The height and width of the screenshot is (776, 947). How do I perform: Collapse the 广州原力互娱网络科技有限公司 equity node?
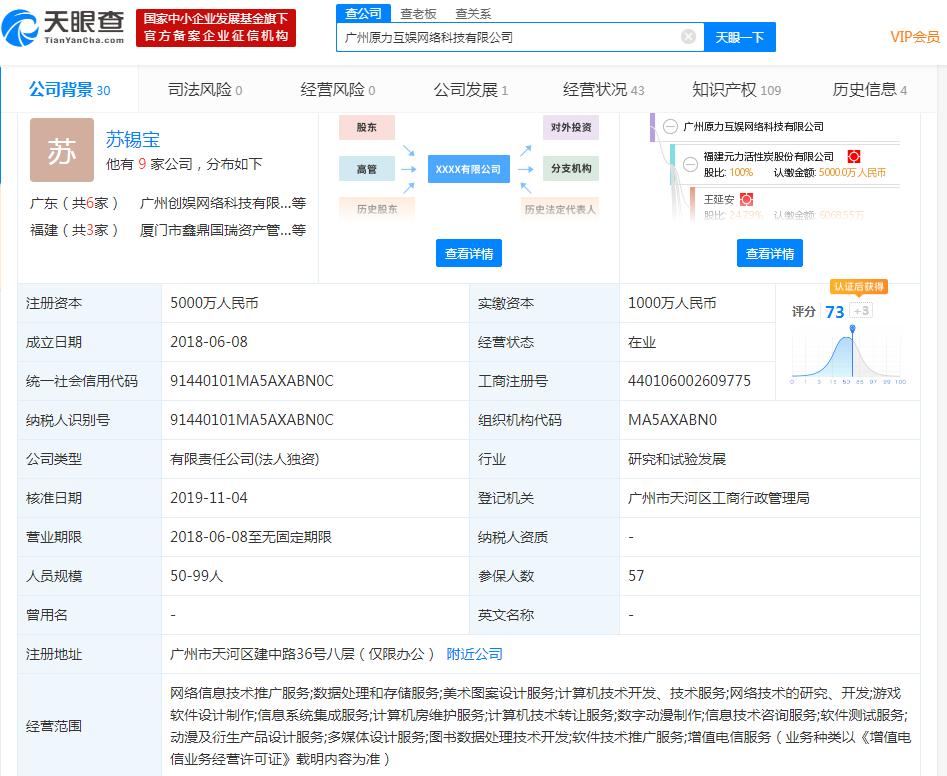[x=668, y=127]
